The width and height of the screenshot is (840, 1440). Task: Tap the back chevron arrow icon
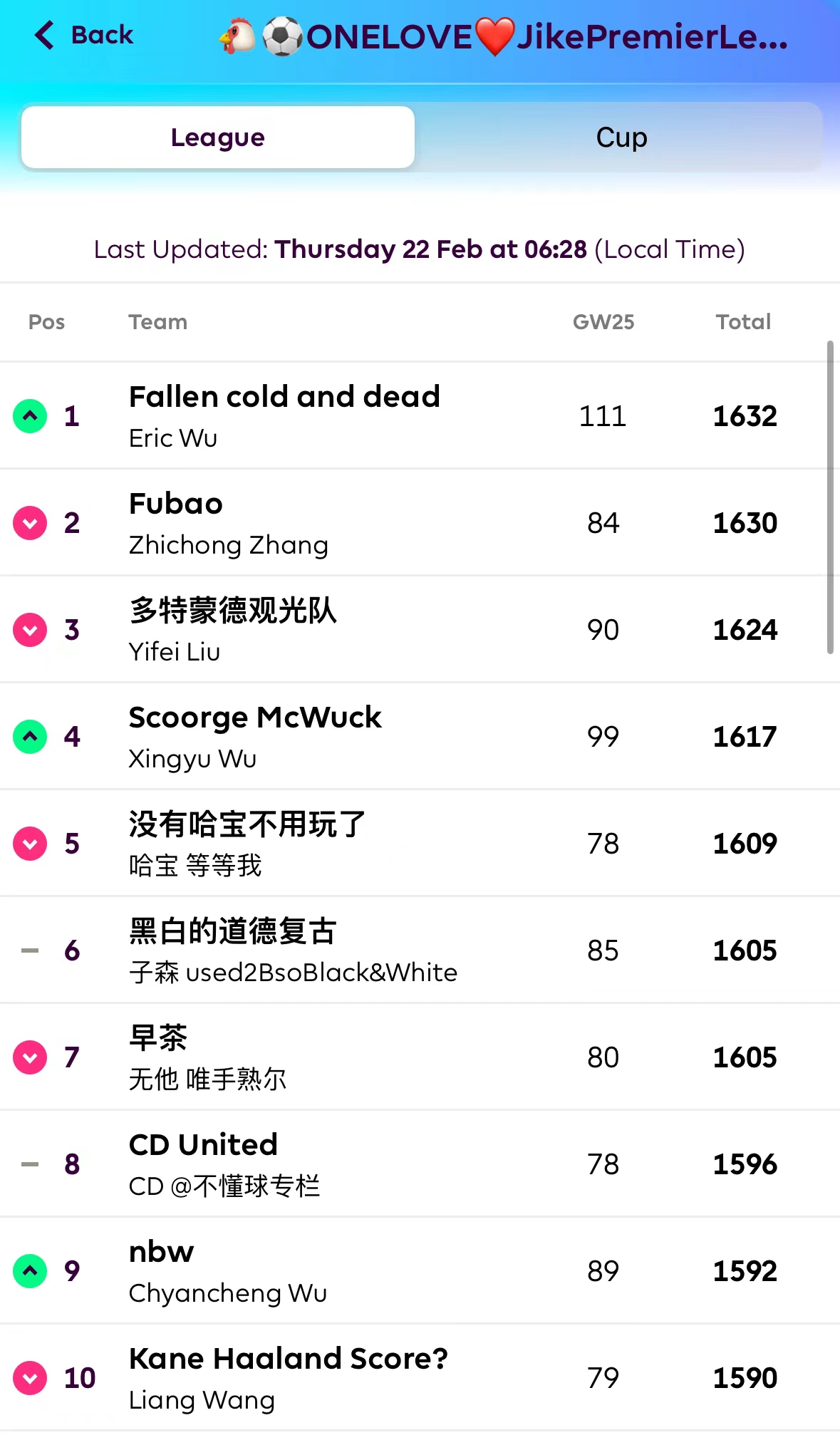(x=44, y=35)
